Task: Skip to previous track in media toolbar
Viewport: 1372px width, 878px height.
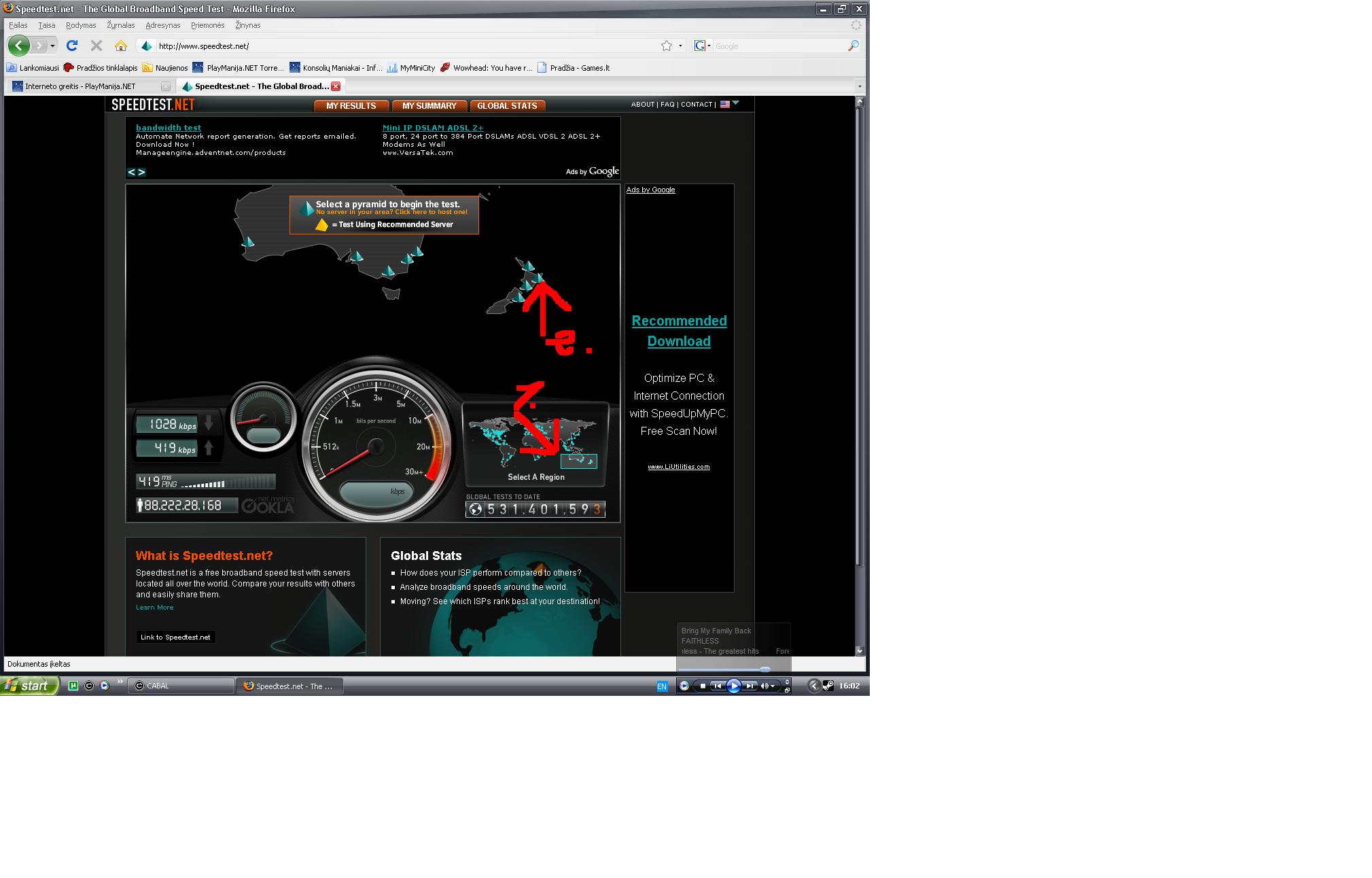Action: pyautogui.click(x=717, y=686)
